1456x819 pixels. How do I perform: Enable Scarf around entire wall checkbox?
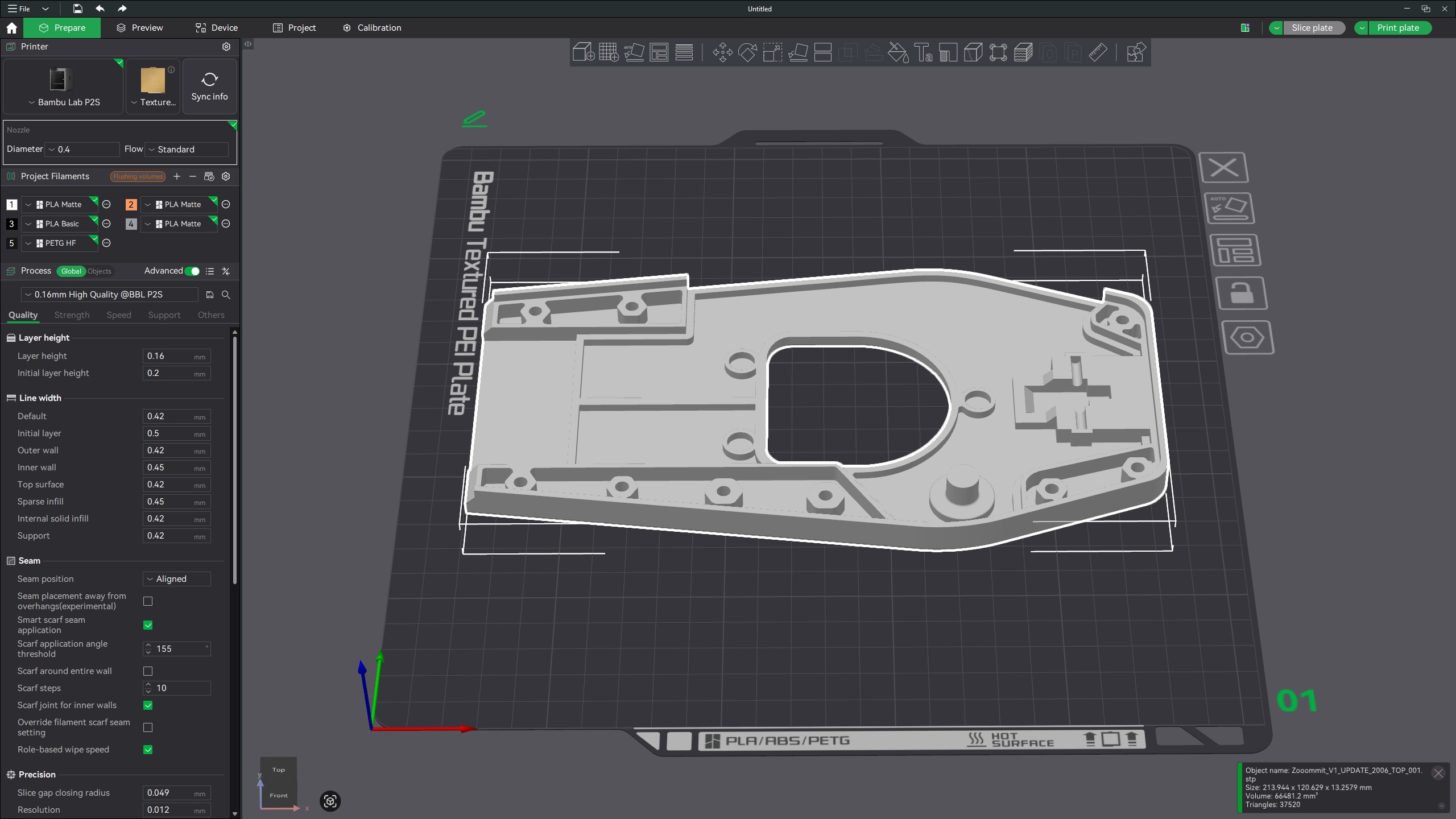148,671
